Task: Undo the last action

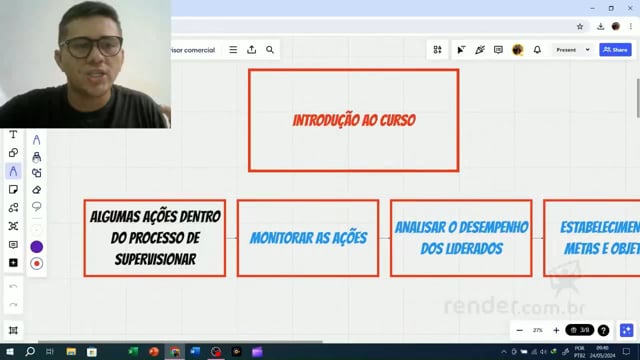Action: click(x=13, y=286)
